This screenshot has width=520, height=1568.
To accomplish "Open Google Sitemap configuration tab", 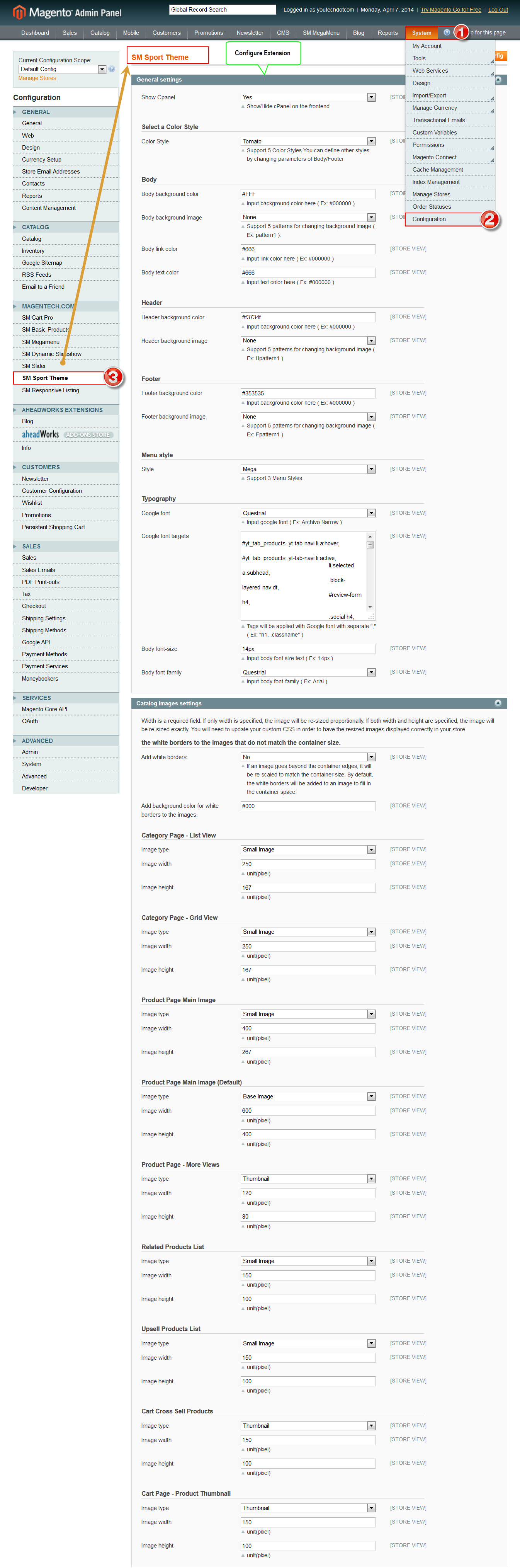I will click(66, 263).
